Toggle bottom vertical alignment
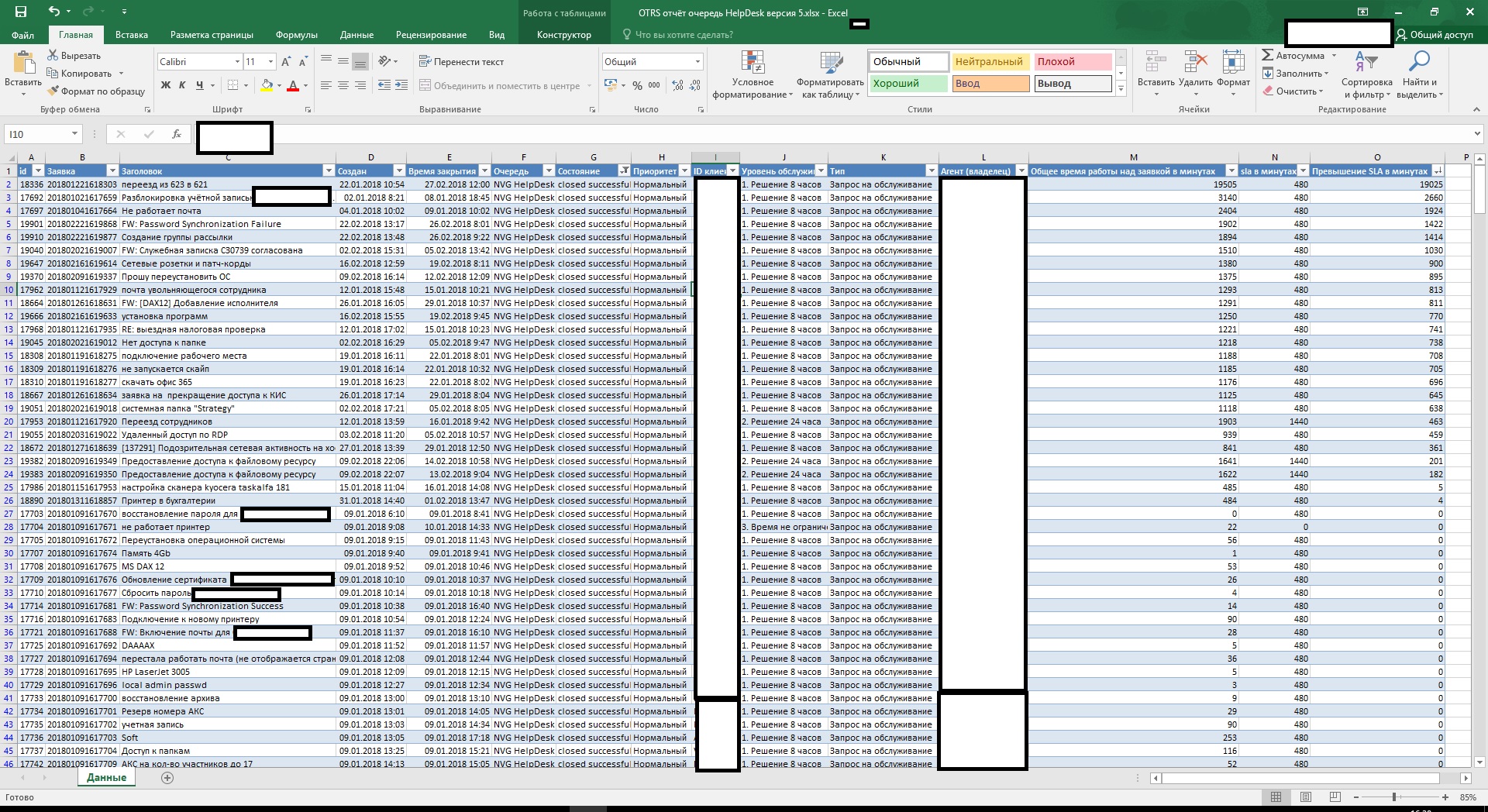 click(360, 61)
